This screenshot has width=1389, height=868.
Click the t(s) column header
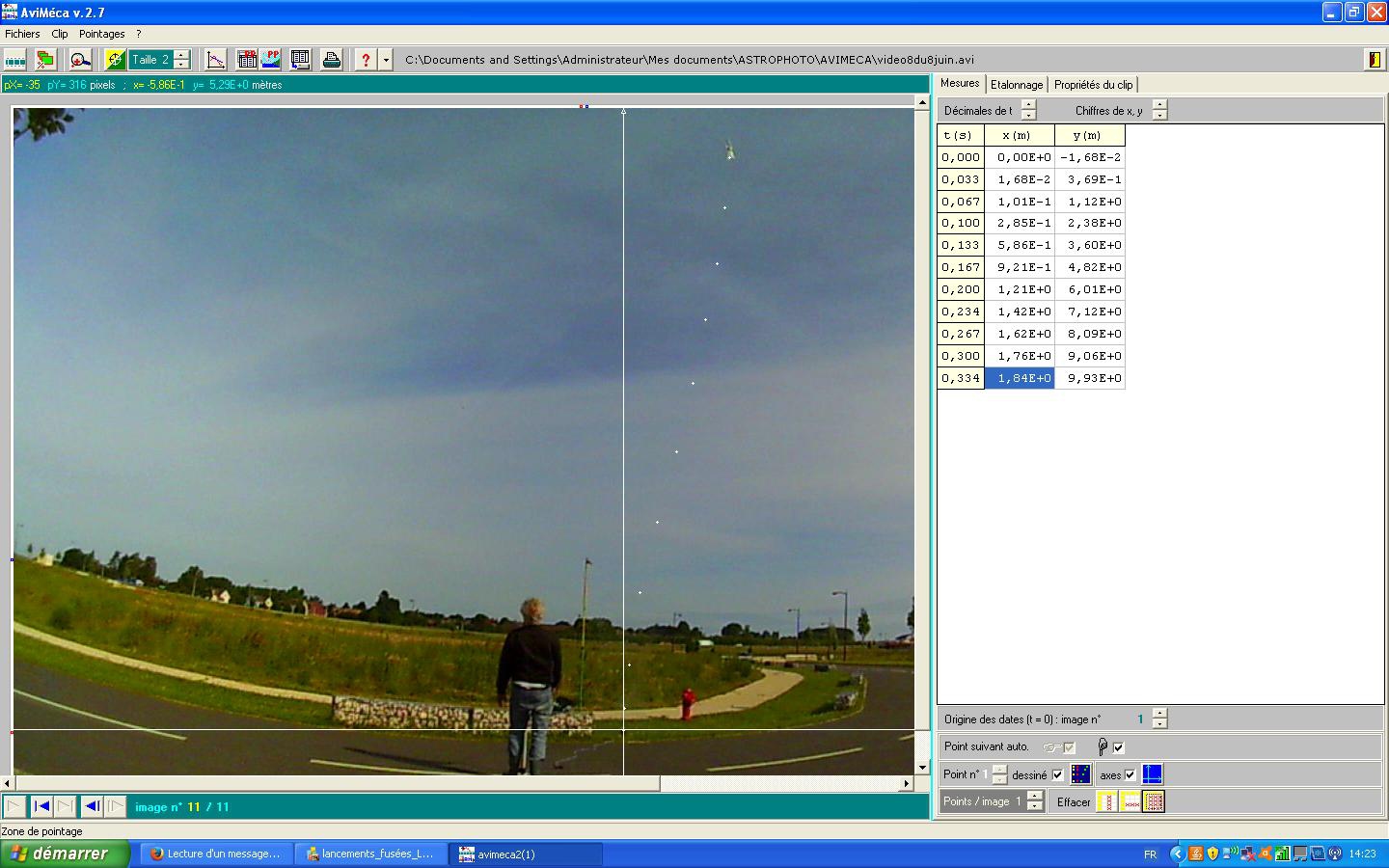click(x=961, y=135)
